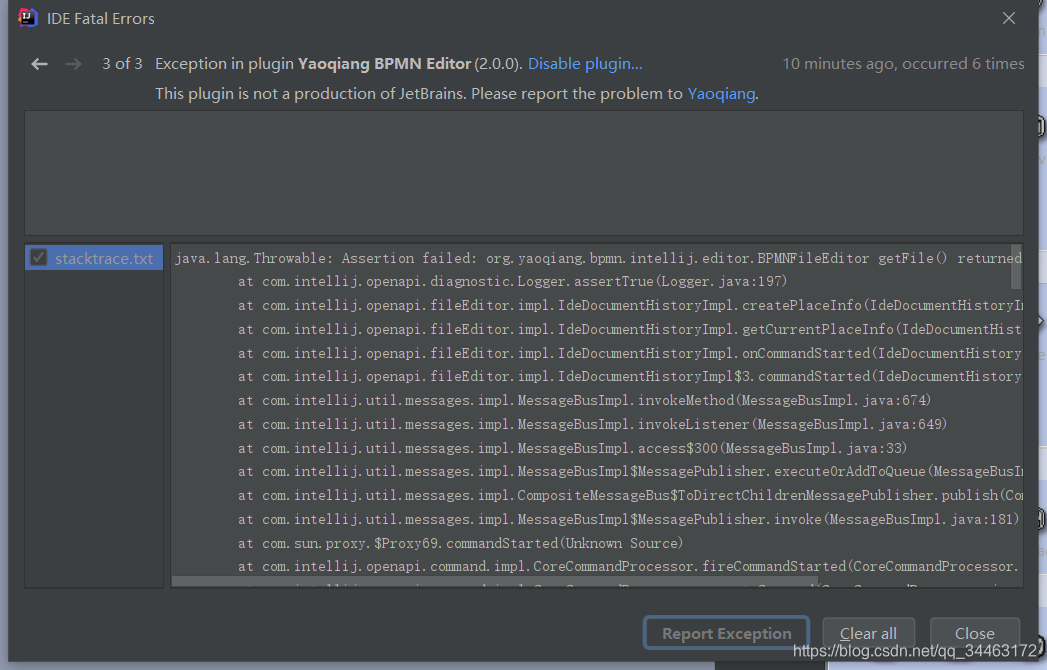Click the Logger.assertTrue(Logger.java:197) line
Screen dimensions: 1047x670
[x=512, y=281]
